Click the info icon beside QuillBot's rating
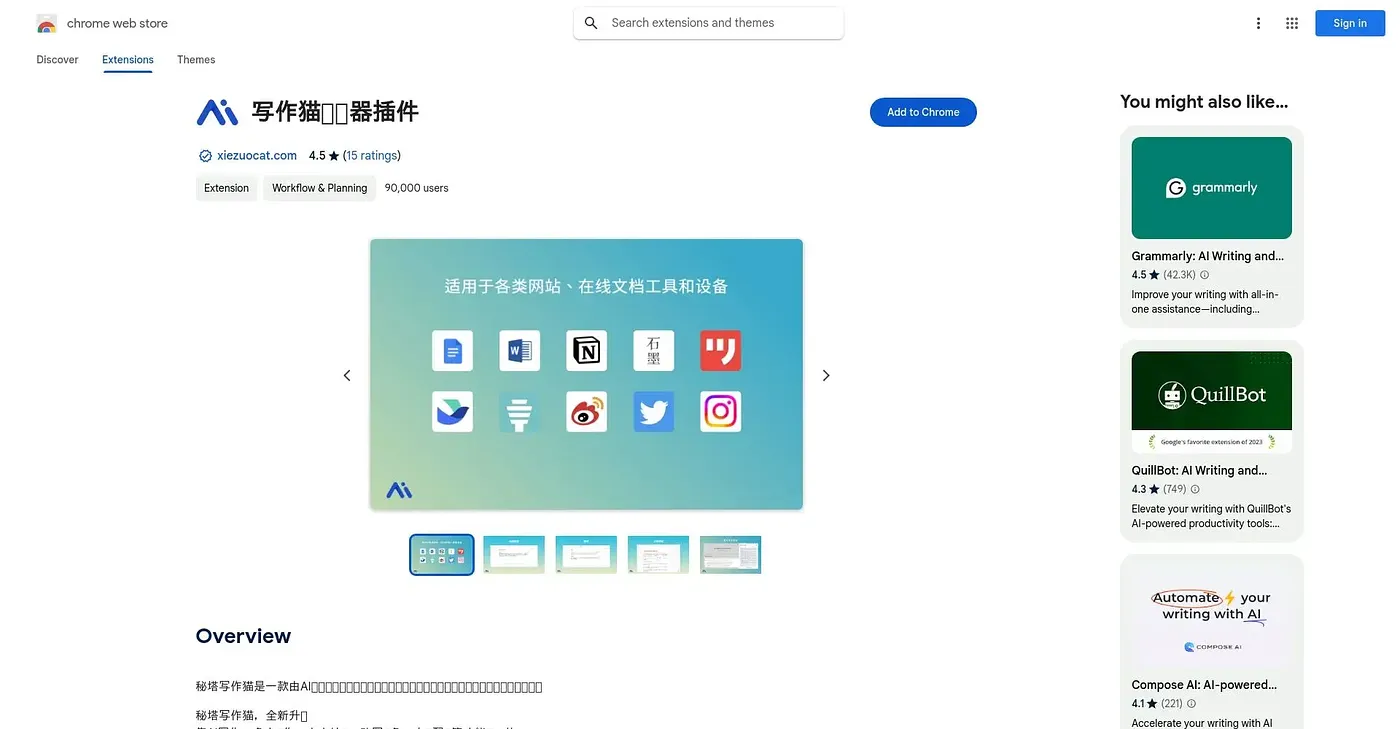The image size is (1400, 729). [1195, 490]
